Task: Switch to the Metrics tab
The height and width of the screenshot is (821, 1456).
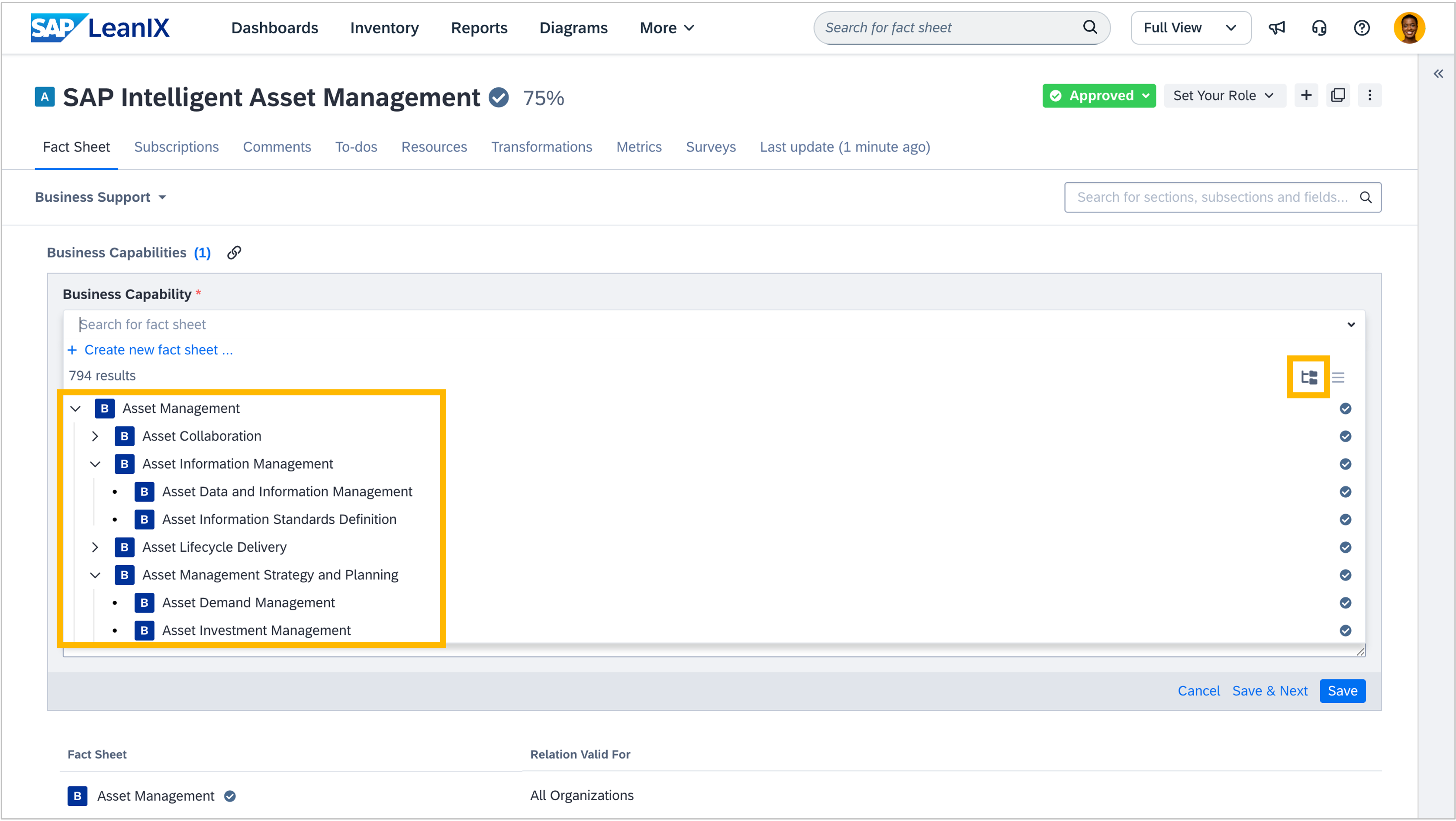Action: click(639, 147)
